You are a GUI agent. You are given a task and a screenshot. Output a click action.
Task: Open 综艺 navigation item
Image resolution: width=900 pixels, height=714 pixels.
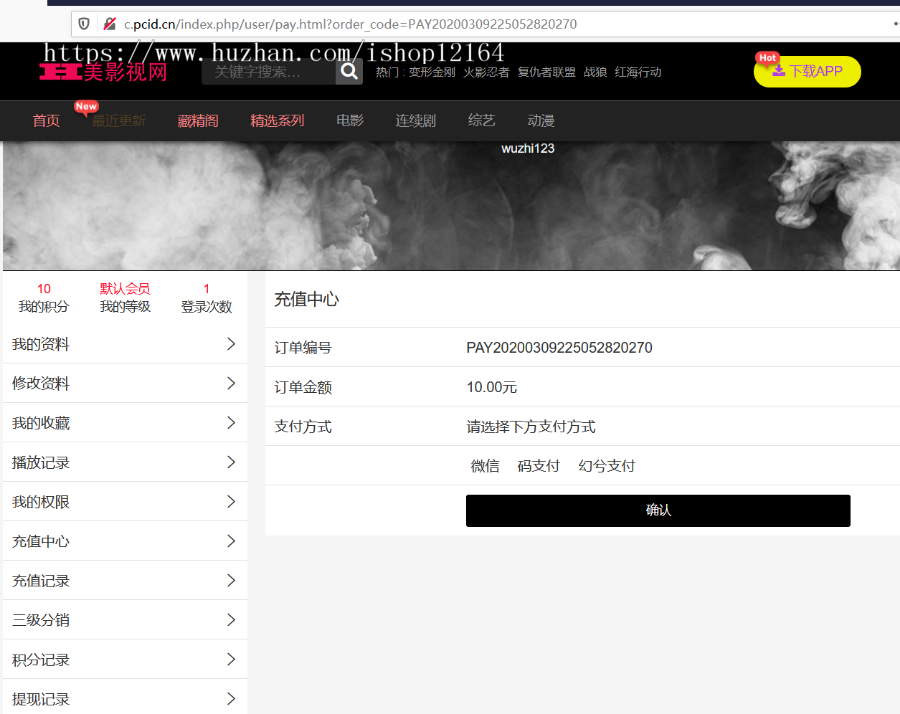coord(482,121)
